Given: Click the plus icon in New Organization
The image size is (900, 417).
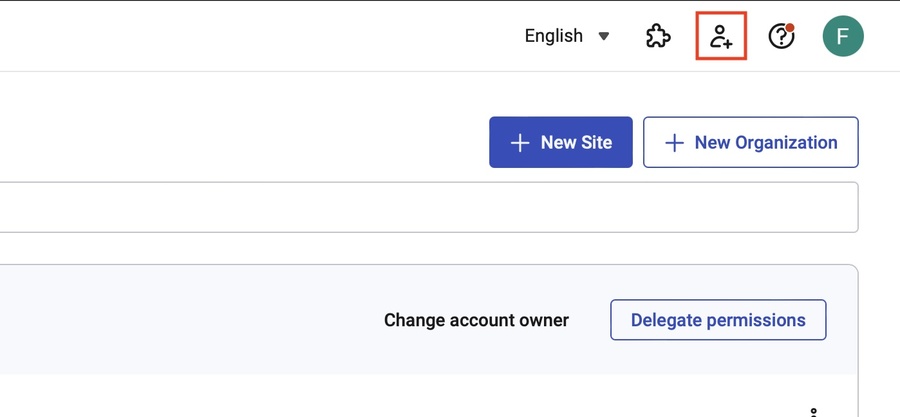Looking at the screenshot, I should [x=674, y=143].
